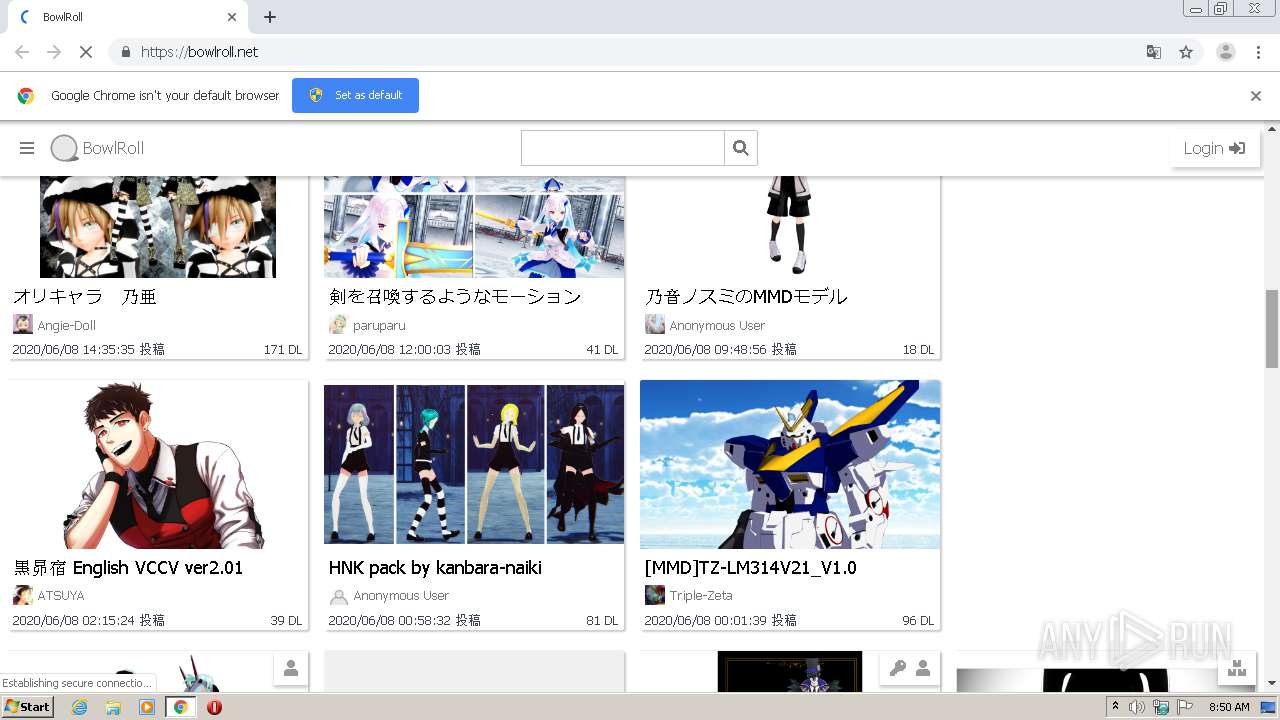Open Windows Media Player taskbar icon
The image size is (1280, 720).
[x=147, y=707]
